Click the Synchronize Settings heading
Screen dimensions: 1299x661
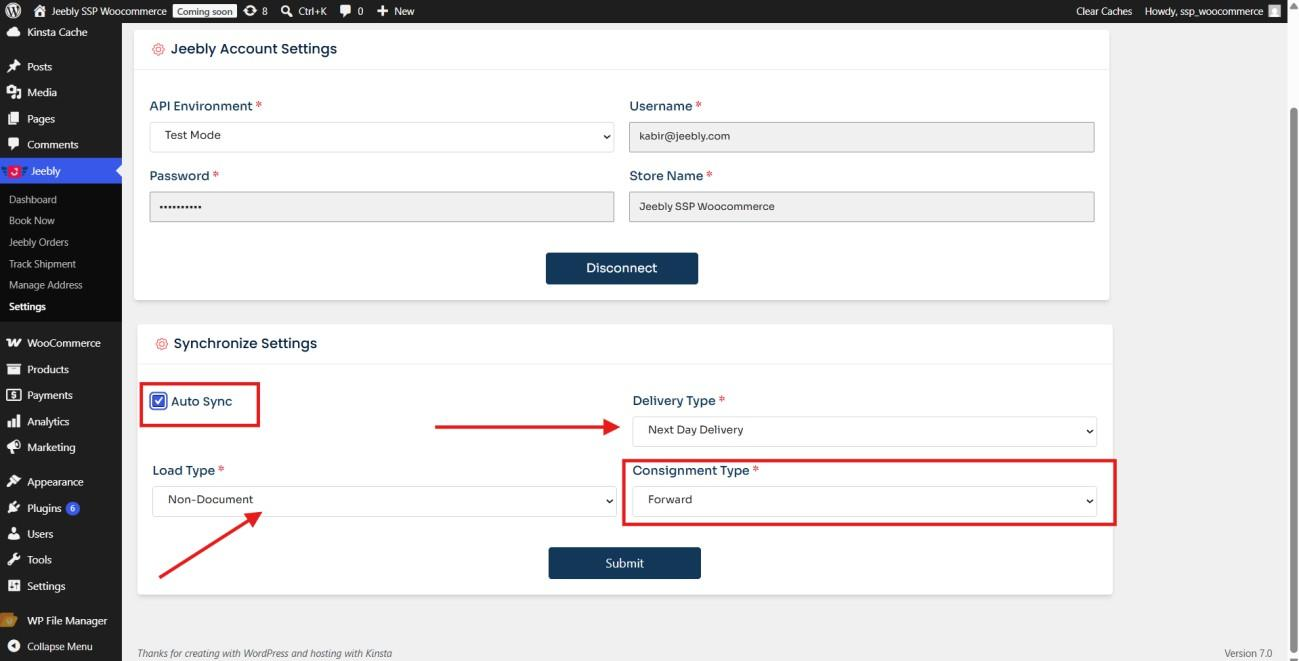pos(245,343)
